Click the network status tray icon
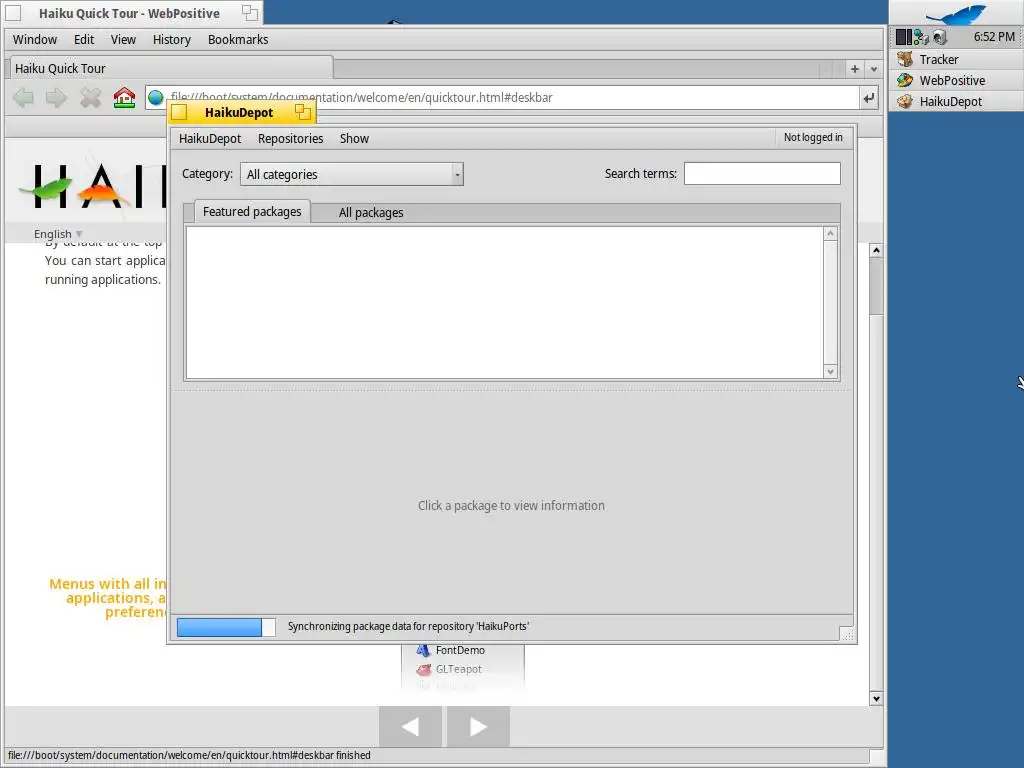Viewport: 1024px width, 768px height. pos(921,37)
